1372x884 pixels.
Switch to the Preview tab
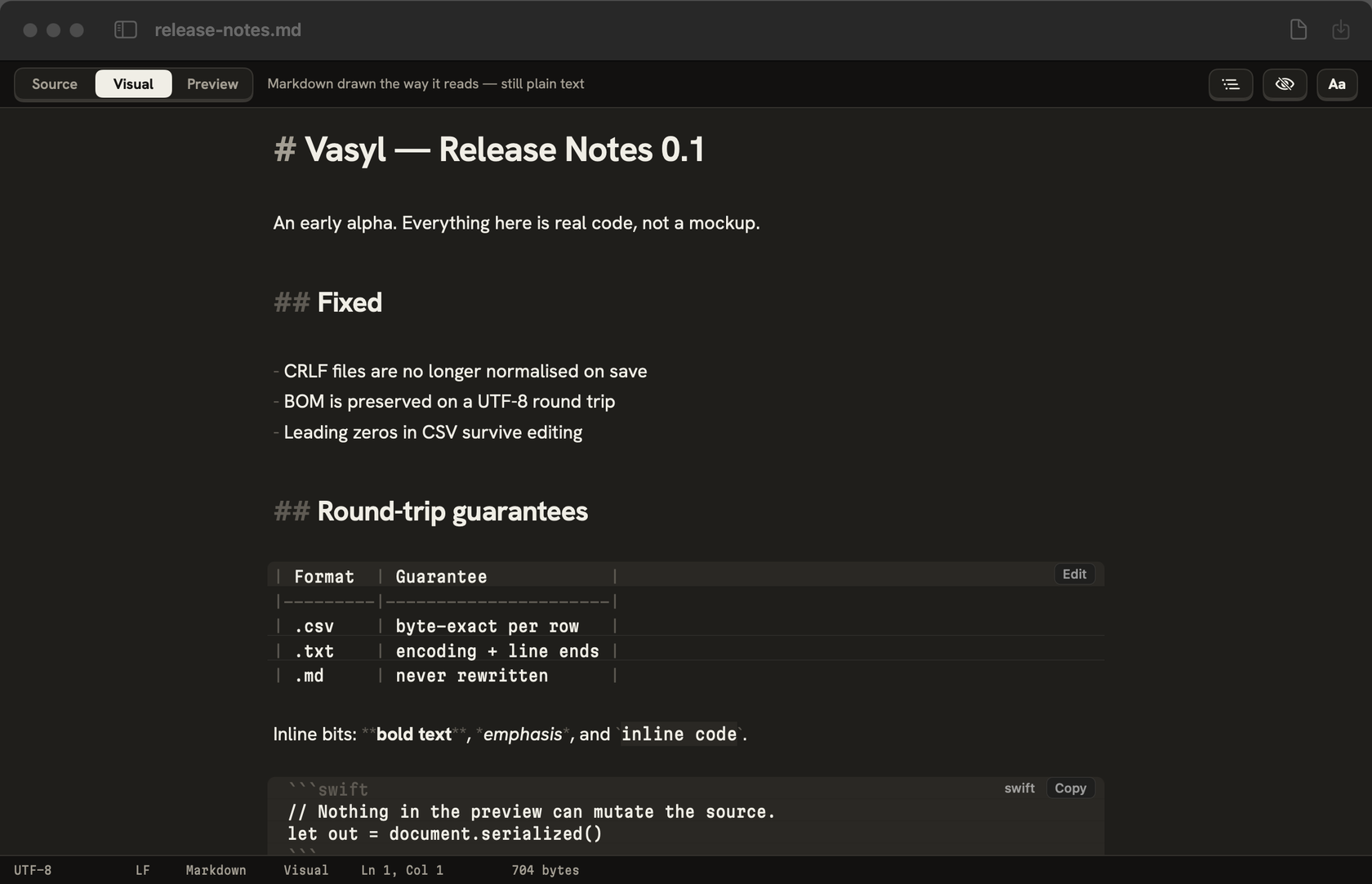pyautogui.click(x=212, y=84)
